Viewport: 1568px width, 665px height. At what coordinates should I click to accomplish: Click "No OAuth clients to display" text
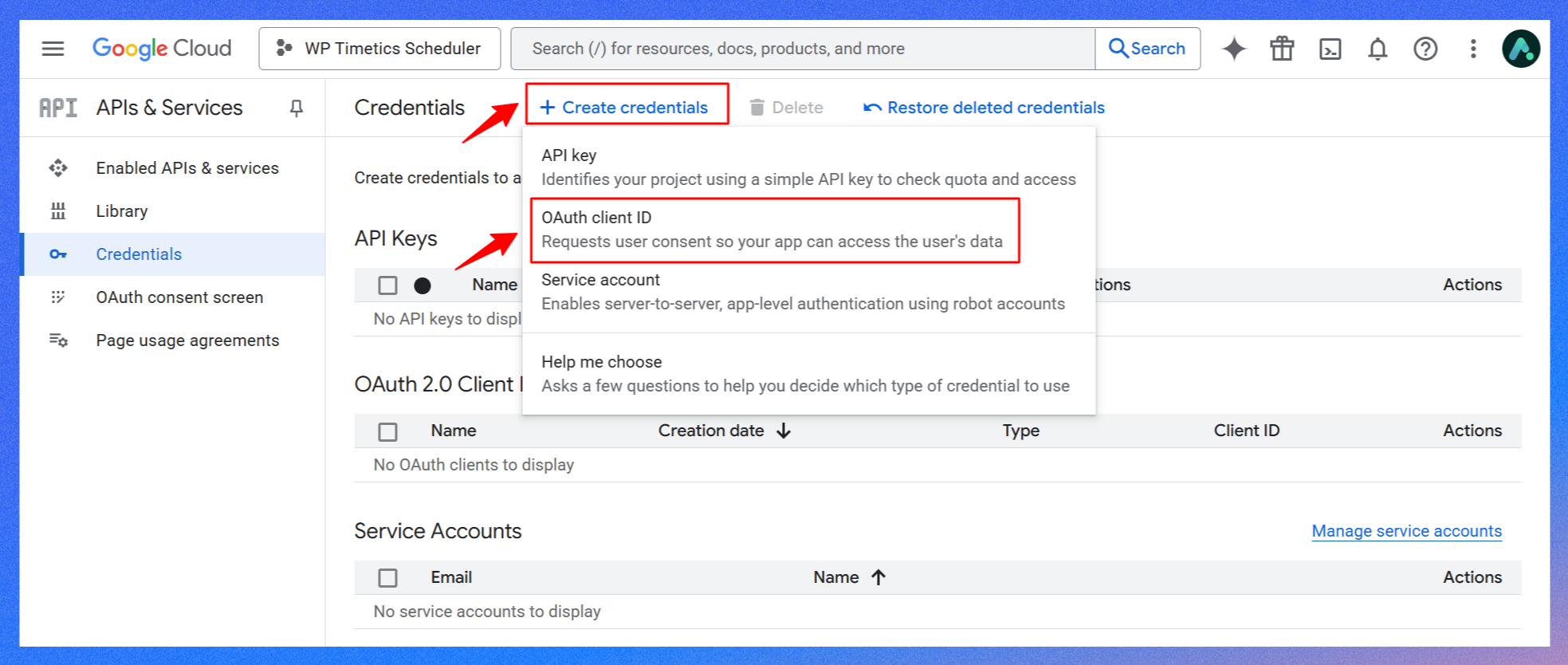474,465
